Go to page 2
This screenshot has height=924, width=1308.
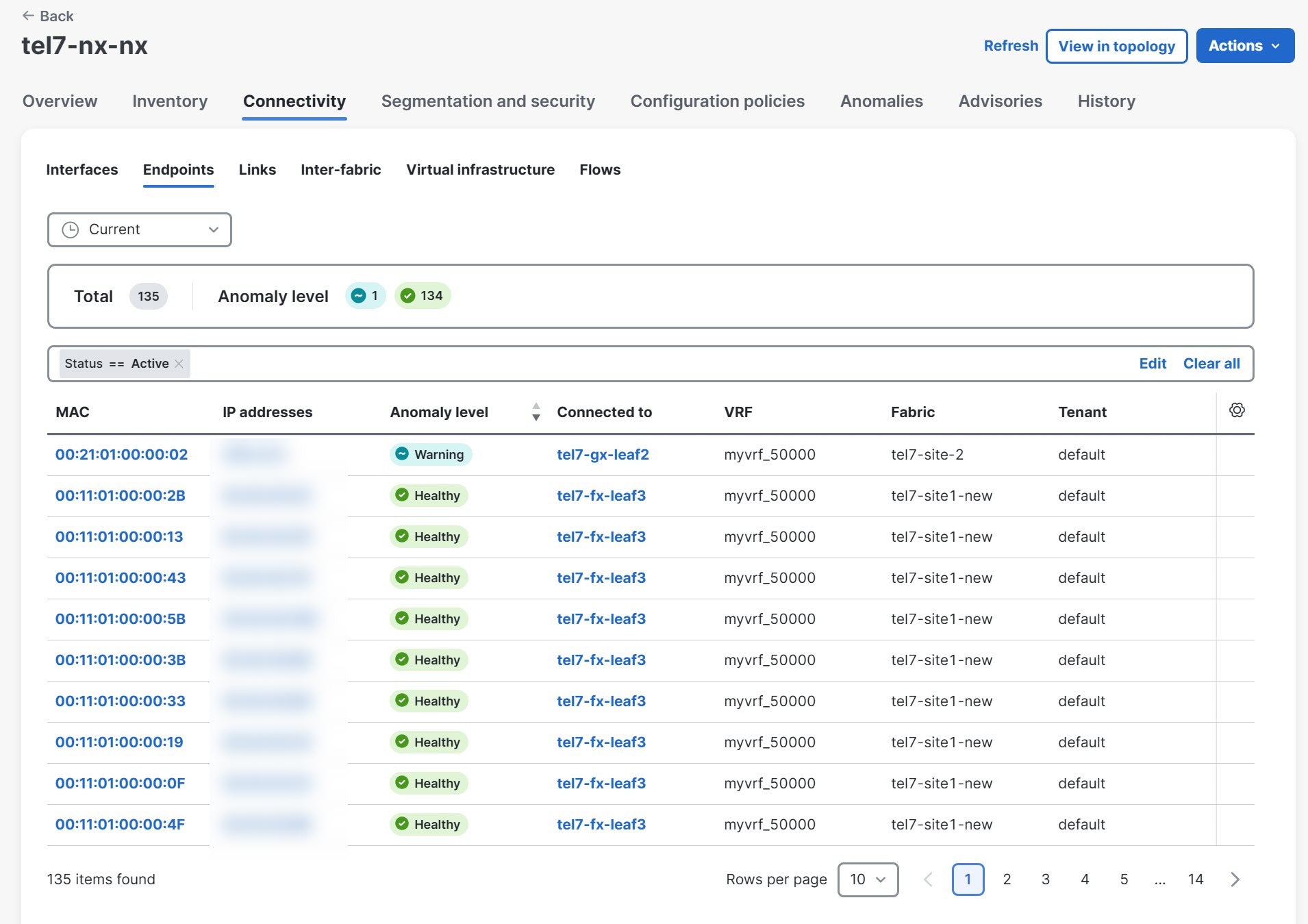point(1007,879)
